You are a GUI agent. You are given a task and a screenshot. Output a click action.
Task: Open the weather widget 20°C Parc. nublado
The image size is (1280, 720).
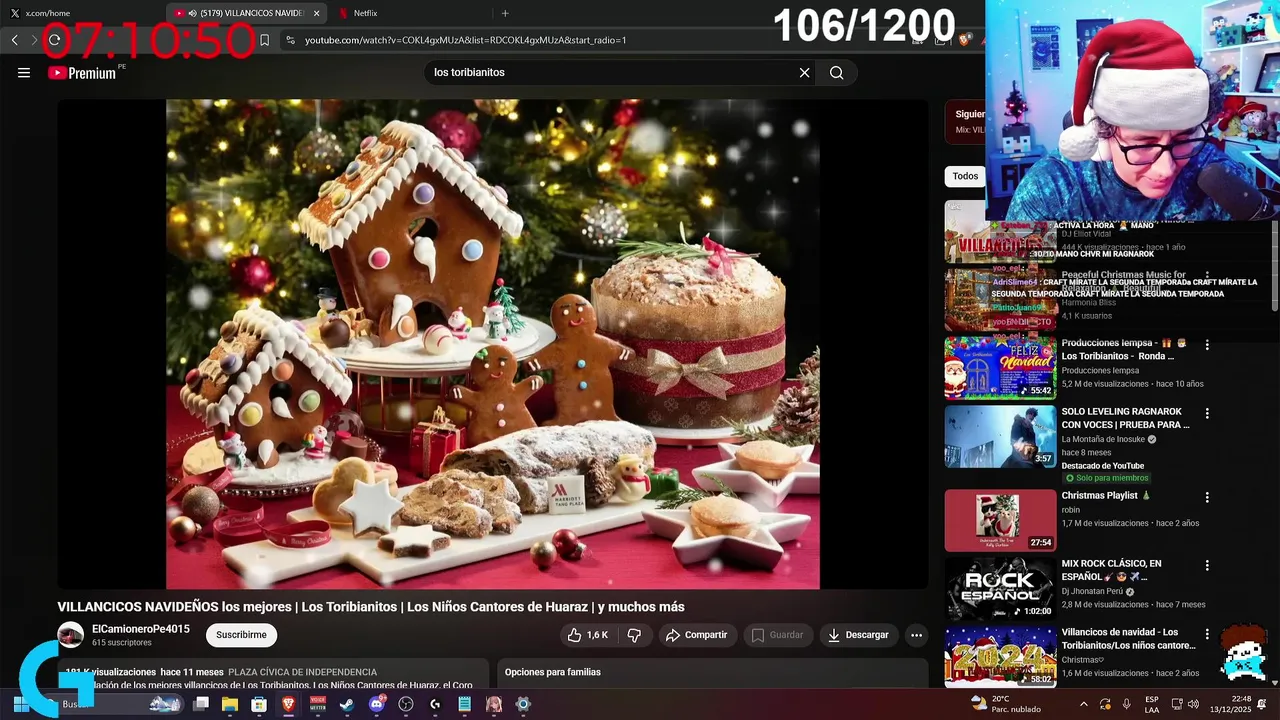tap(1006, 704)
